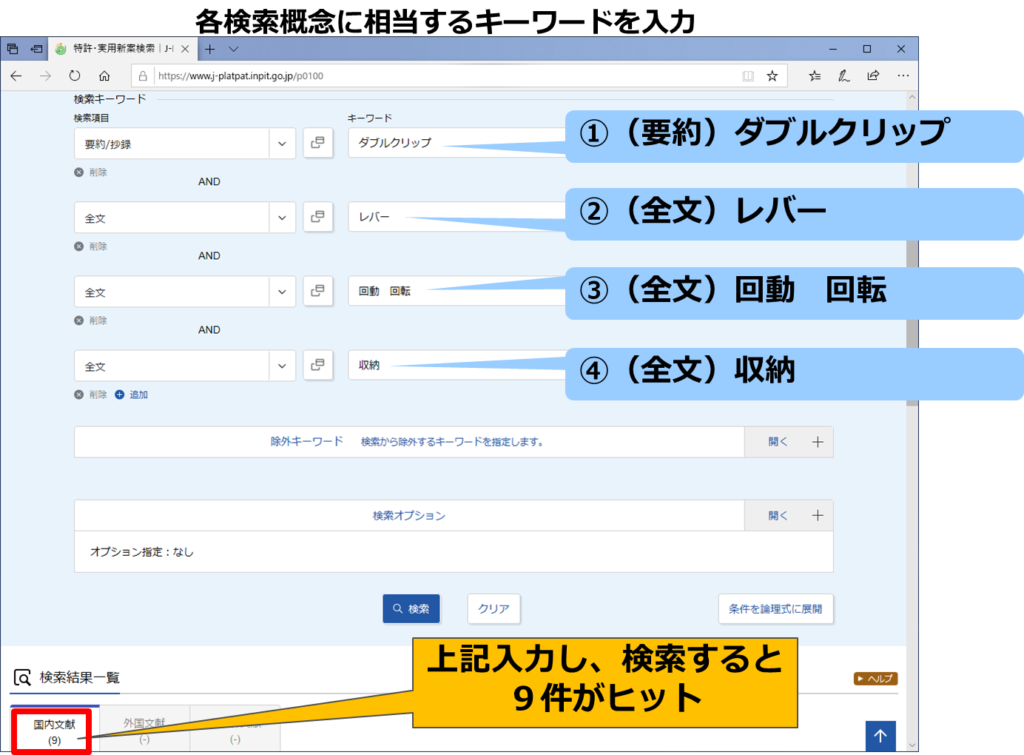Add page to favorites with star icon
The height and width of the screenshot is (755, 1024).
coord(772,76)
